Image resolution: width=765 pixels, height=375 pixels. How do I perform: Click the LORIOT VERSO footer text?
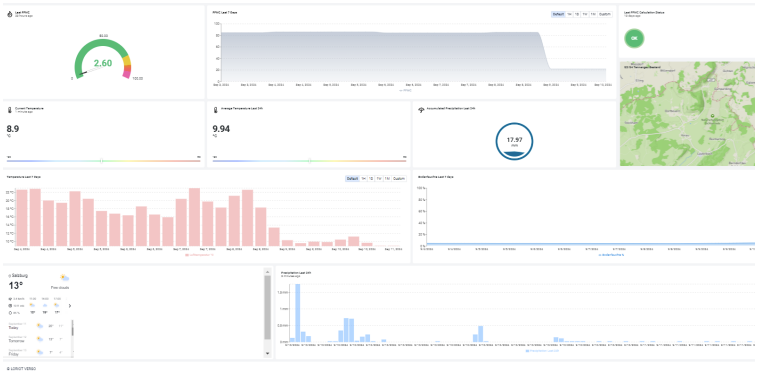pyautogui.click(x=21, y=369)
